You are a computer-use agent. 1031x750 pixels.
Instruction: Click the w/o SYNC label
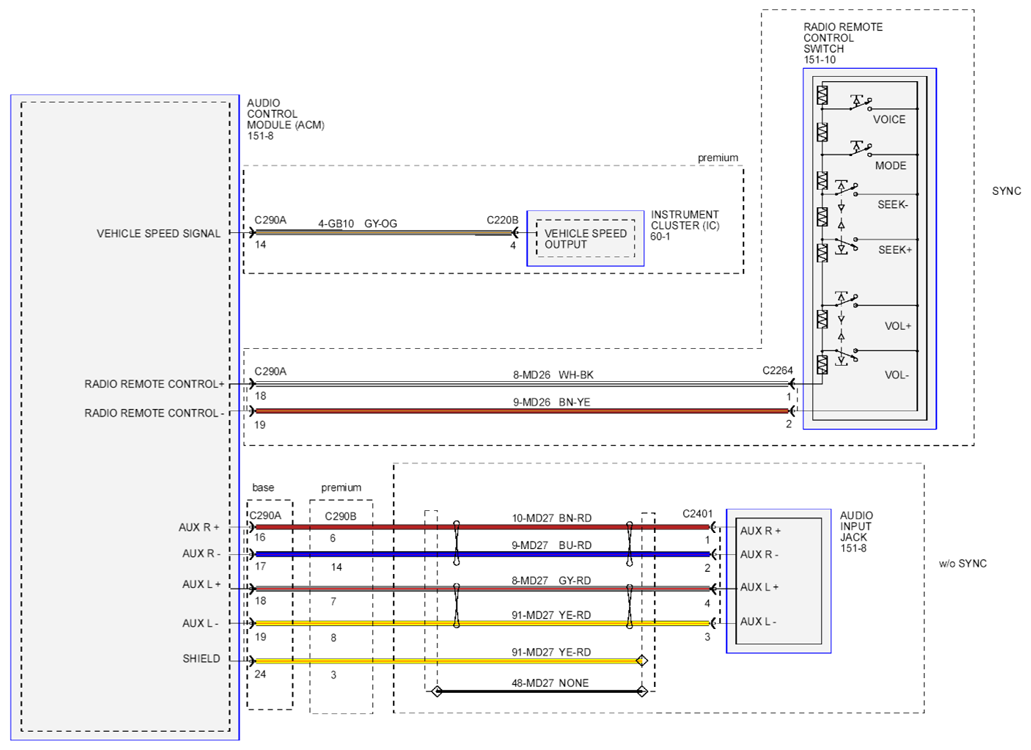click(x=963, y=563)
